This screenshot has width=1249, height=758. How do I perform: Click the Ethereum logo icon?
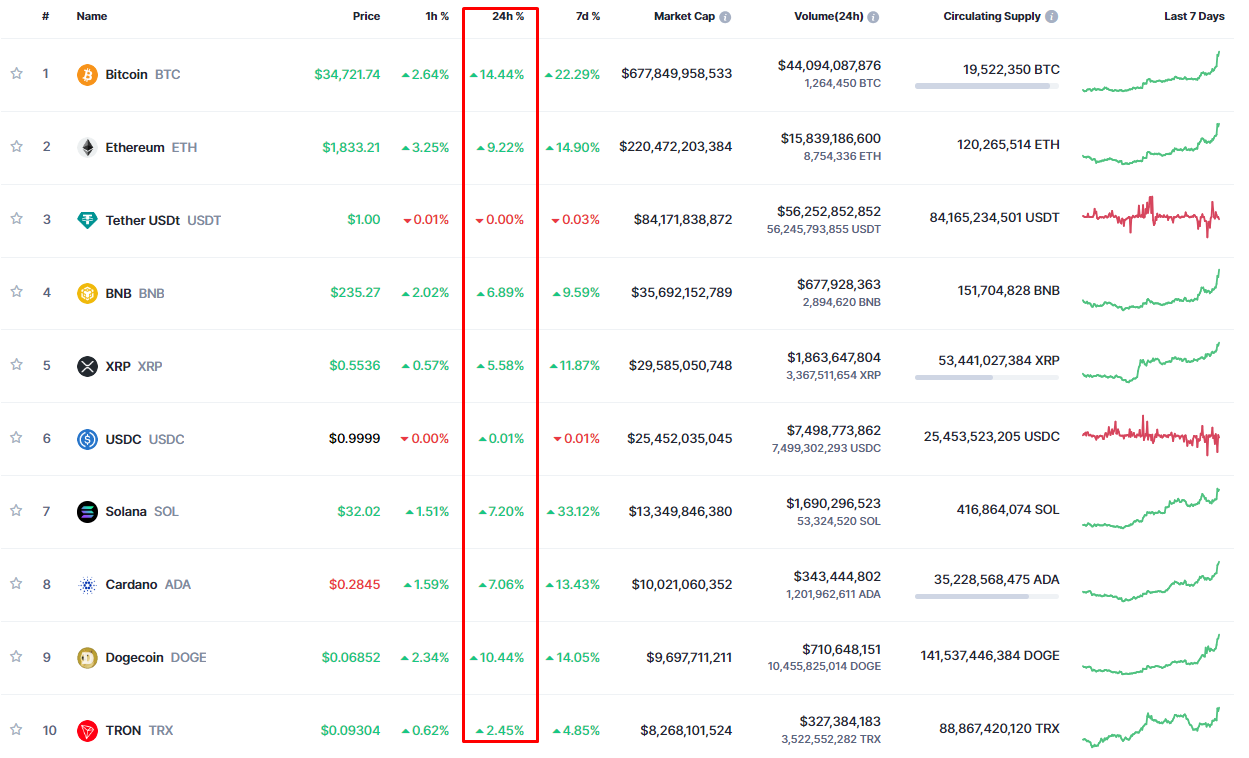pos(88,147)
